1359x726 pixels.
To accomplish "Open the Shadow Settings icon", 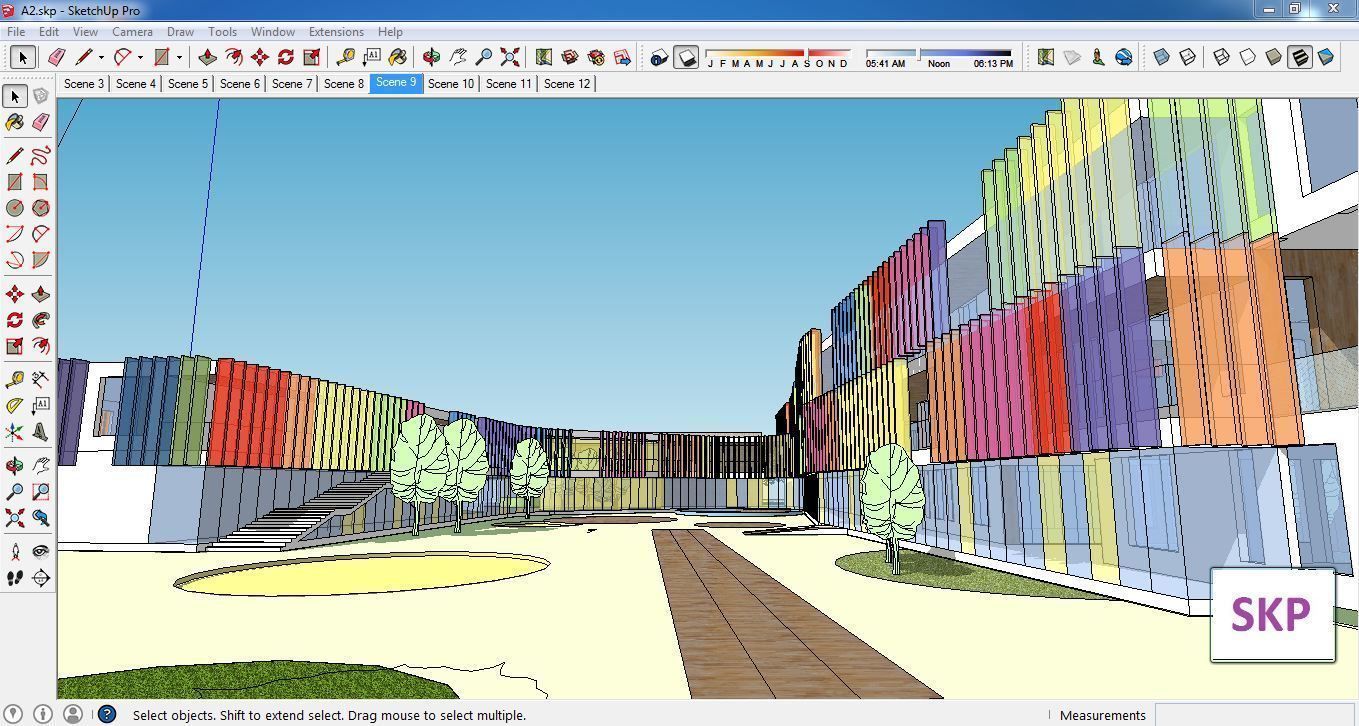I will 659,58.
